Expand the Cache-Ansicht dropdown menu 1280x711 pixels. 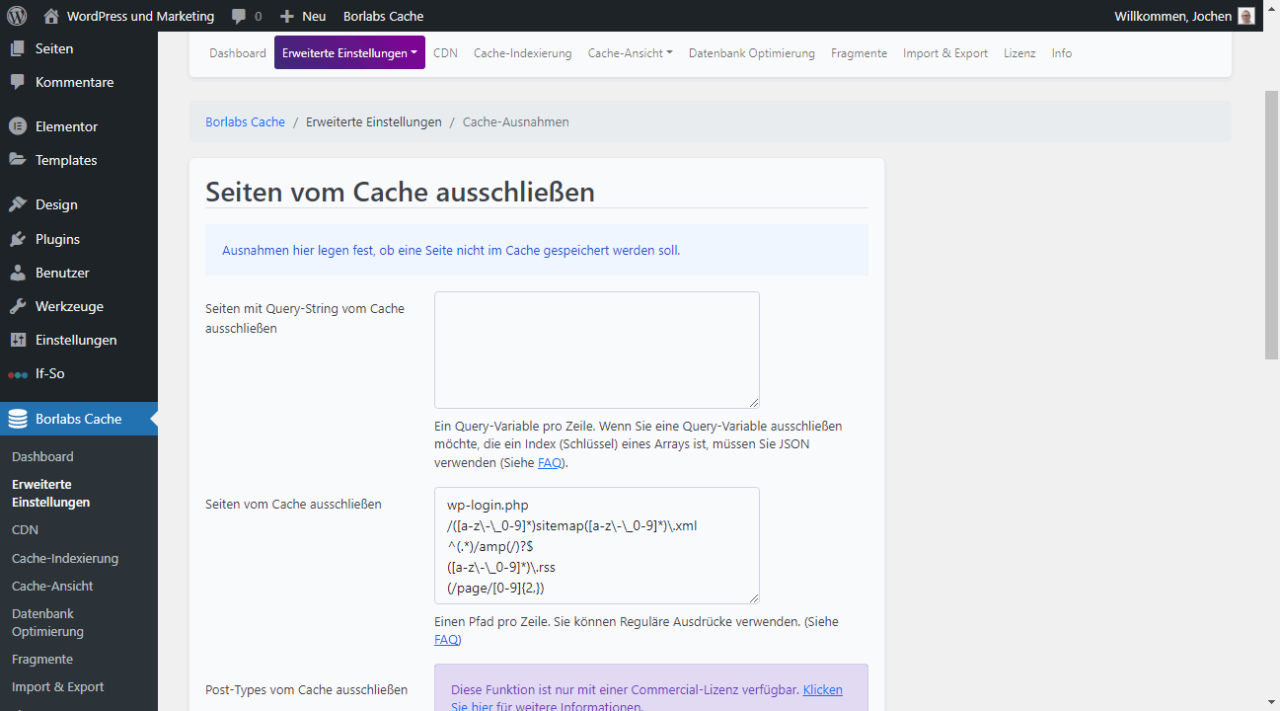[x=630, y=53]
